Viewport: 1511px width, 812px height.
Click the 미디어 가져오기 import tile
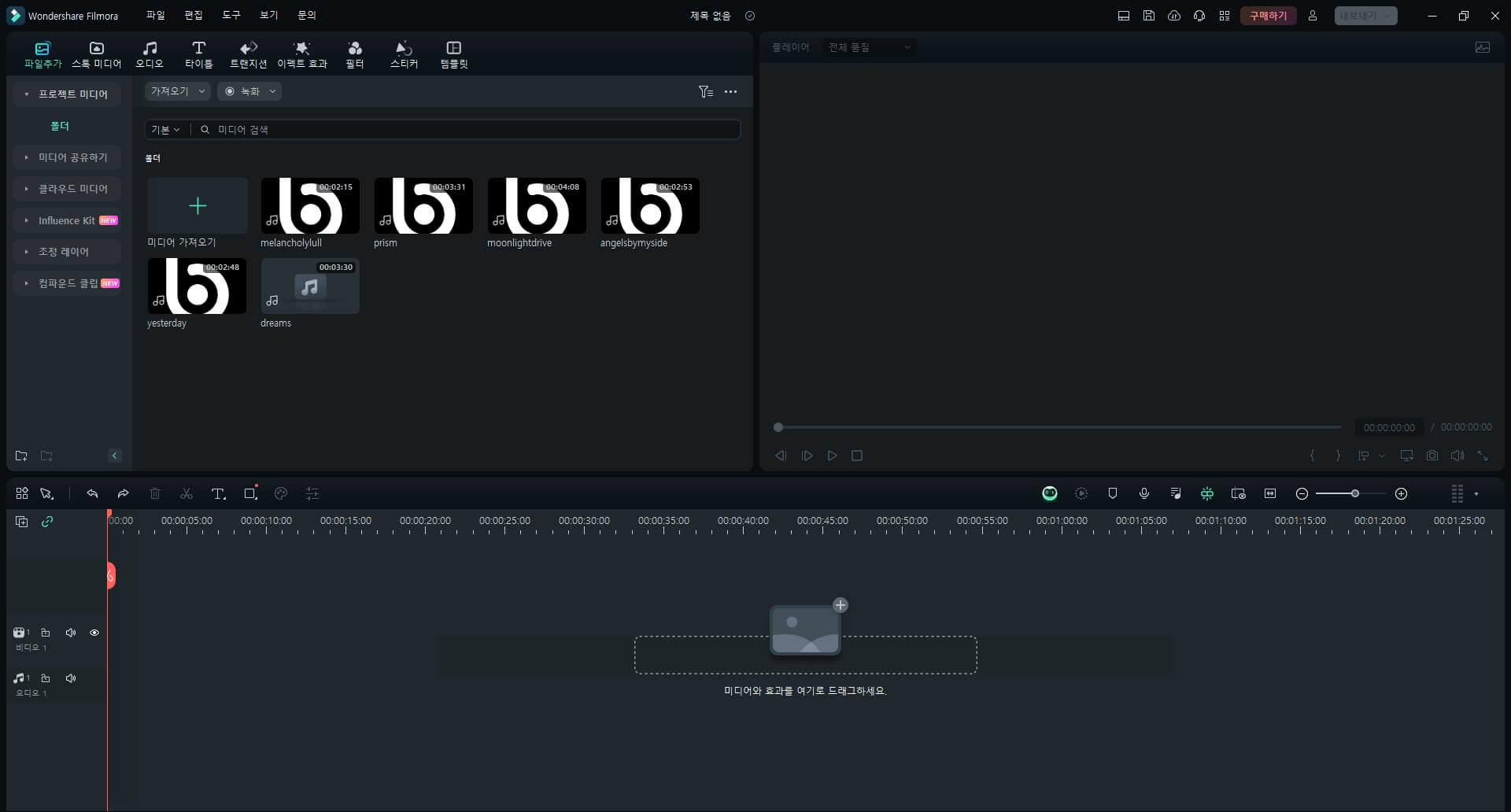(x=198, y=206)
